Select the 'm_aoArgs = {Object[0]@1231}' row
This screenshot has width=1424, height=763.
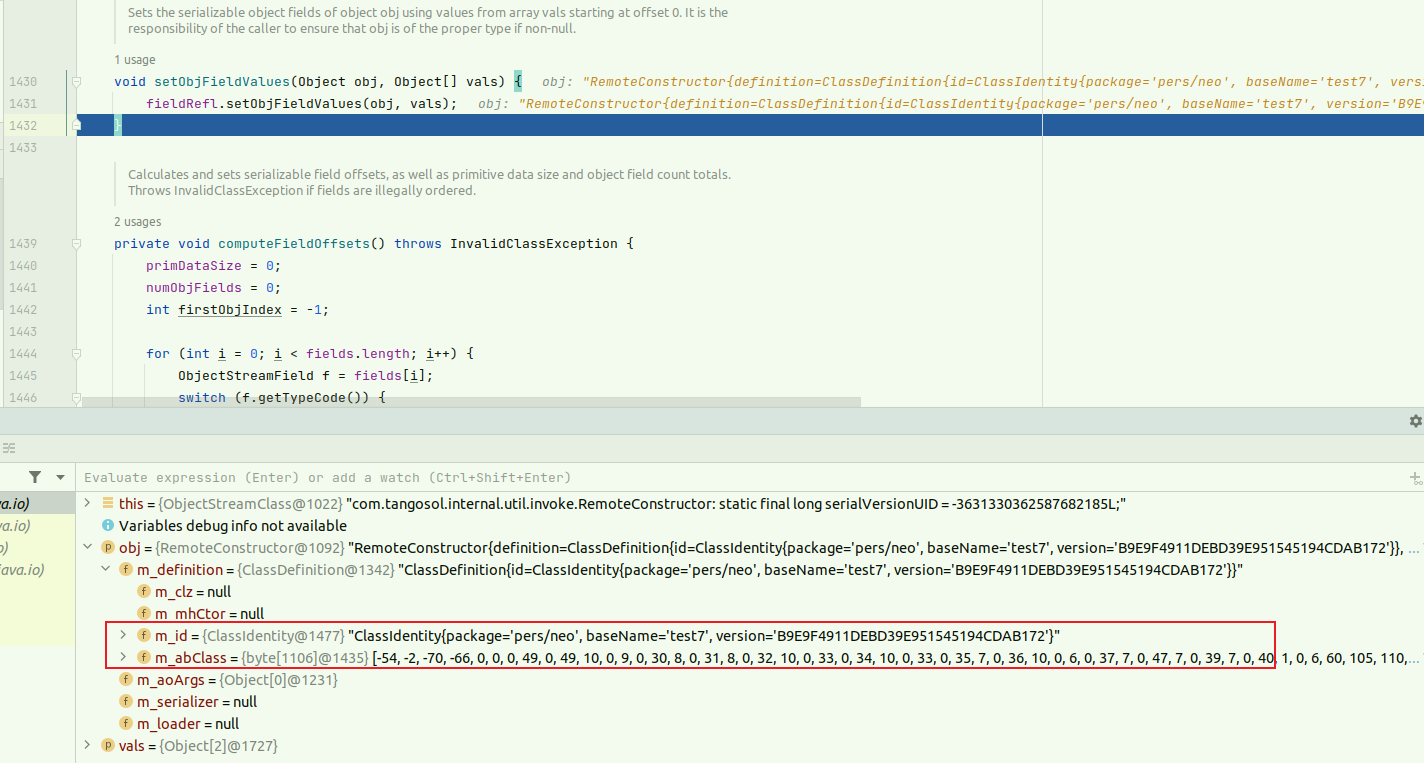point(750,679)
